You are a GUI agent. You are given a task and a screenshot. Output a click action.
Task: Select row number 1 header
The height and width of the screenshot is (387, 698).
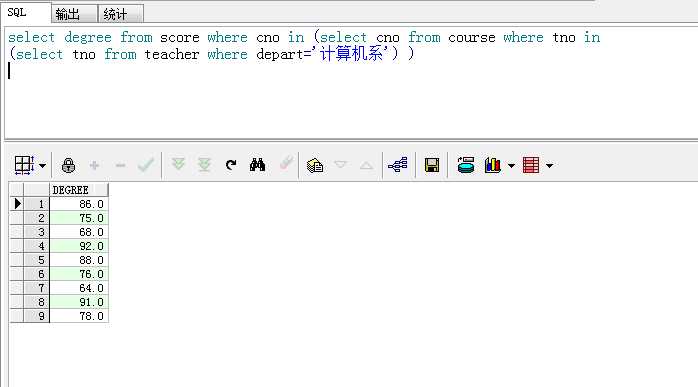(x=36, y=204)
